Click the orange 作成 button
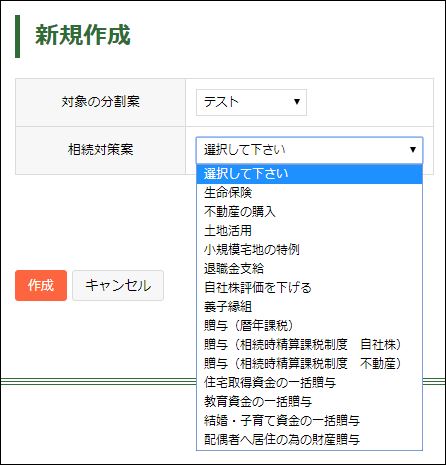 click(41, 285)
